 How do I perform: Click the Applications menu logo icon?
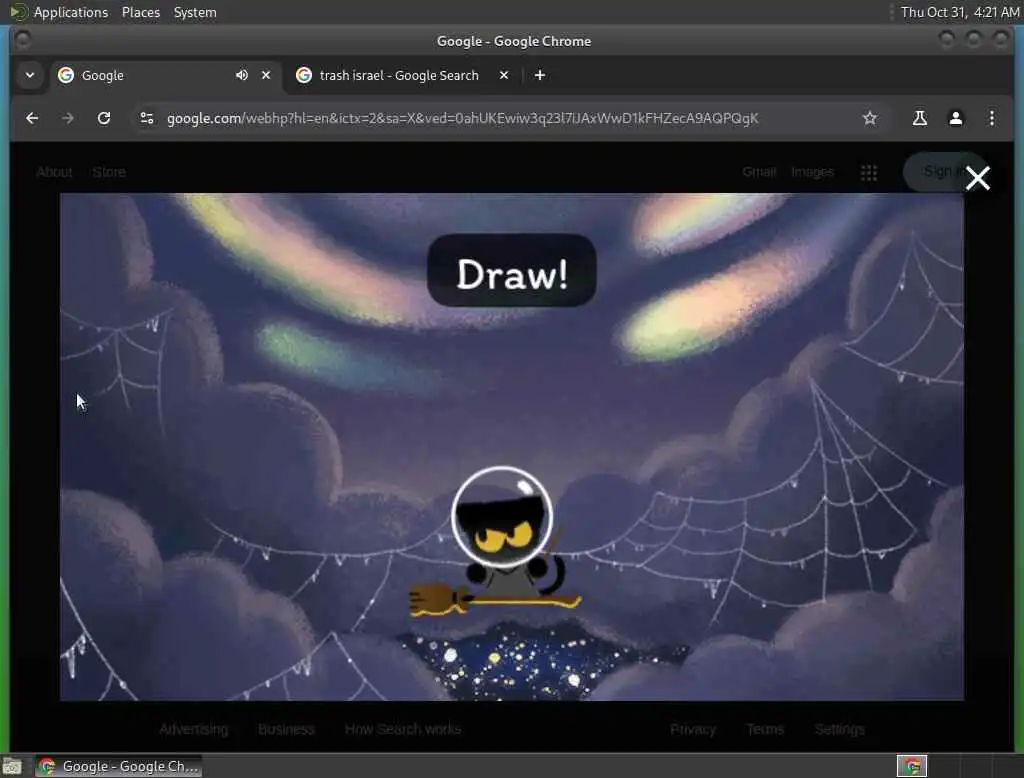click(18, 12)
